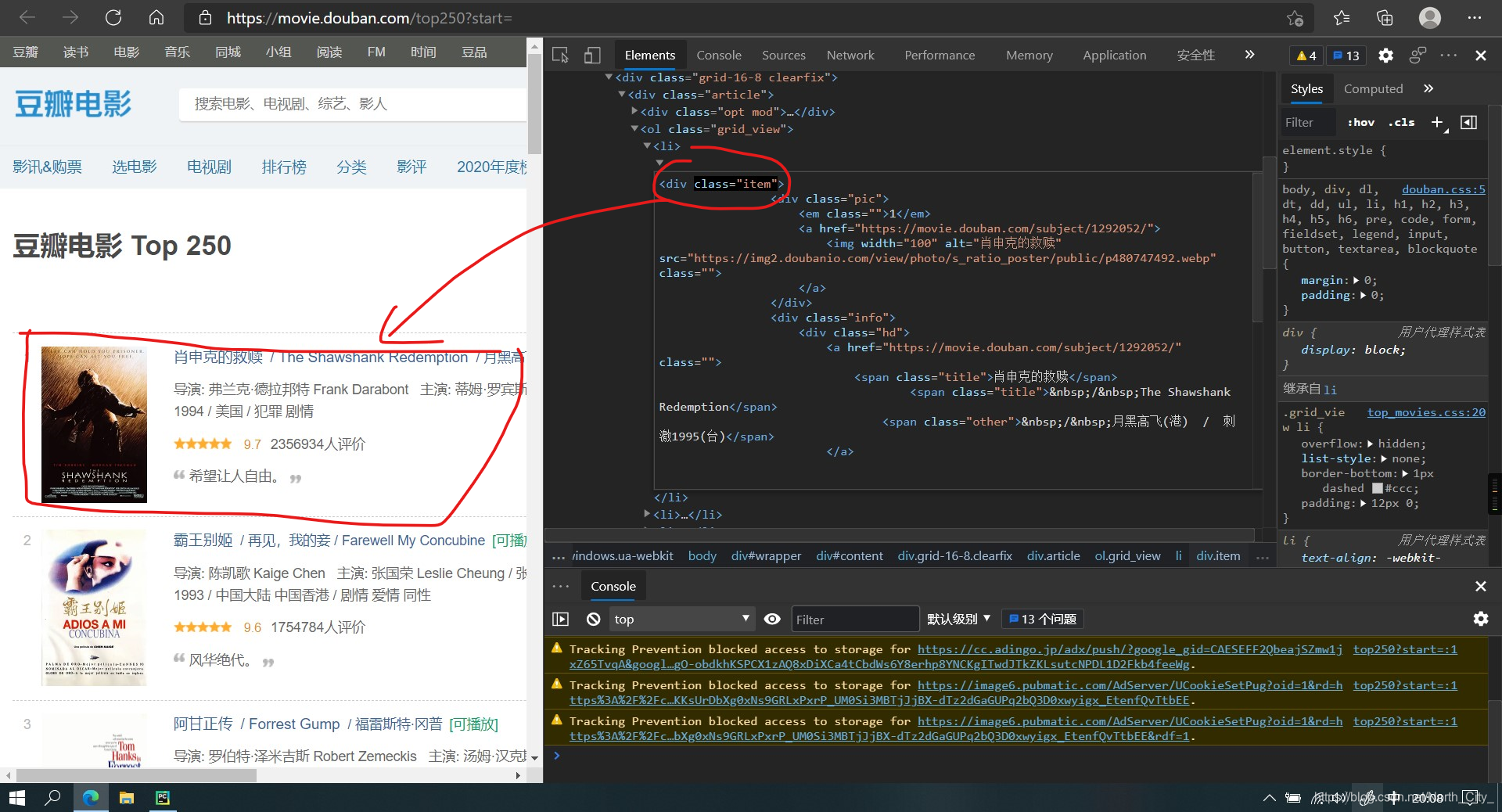Viewport: 1502px width, 812px height.
Task: Open the favorites list icon
Action: [x=1342, y=17]
